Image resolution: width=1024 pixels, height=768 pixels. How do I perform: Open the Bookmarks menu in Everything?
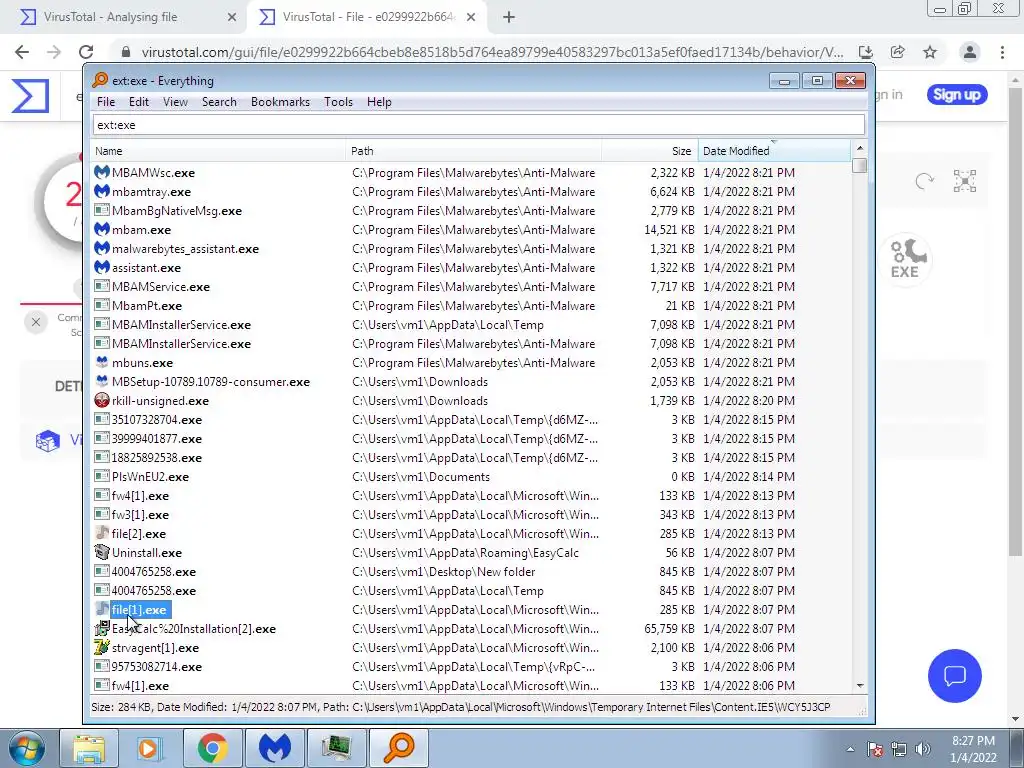(280, 102)
